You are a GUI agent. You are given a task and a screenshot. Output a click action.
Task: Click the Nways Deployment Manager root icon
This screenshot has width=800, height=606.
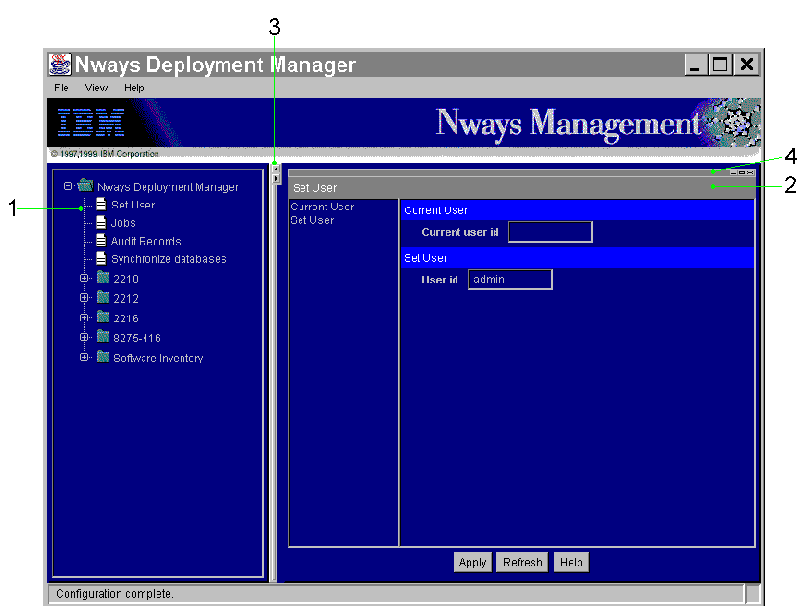click(x=85, y=186)
